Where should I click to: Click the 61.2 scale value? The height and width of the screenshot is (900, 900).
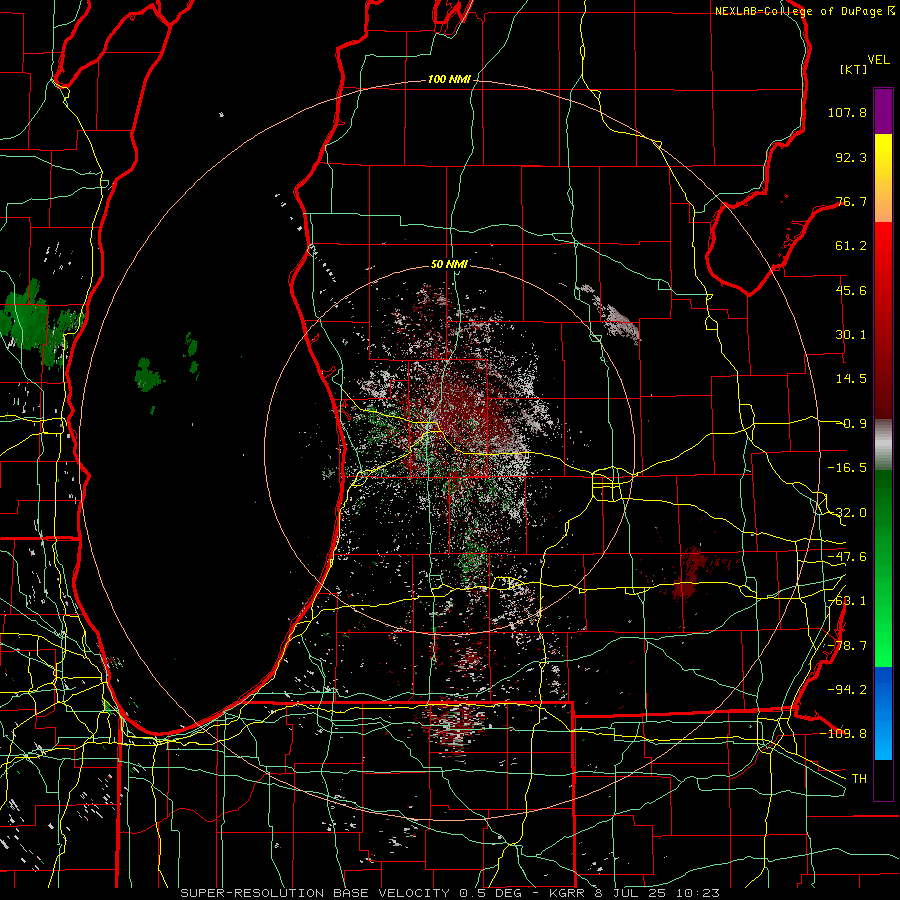pyautogui.click(x=851, y=246)
